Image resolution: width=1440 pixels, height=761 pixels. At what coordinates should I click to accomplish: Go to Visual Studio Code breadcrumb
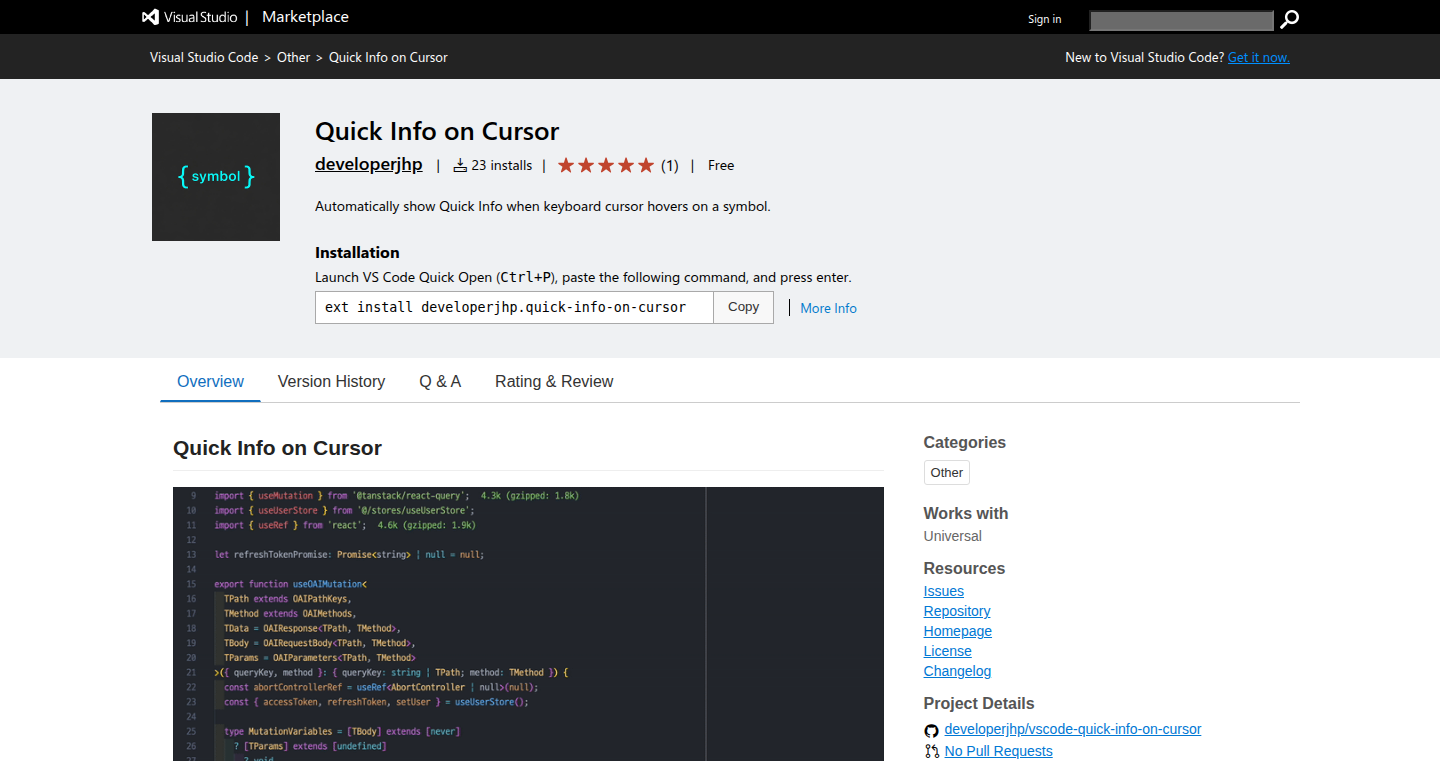[204, 57]
